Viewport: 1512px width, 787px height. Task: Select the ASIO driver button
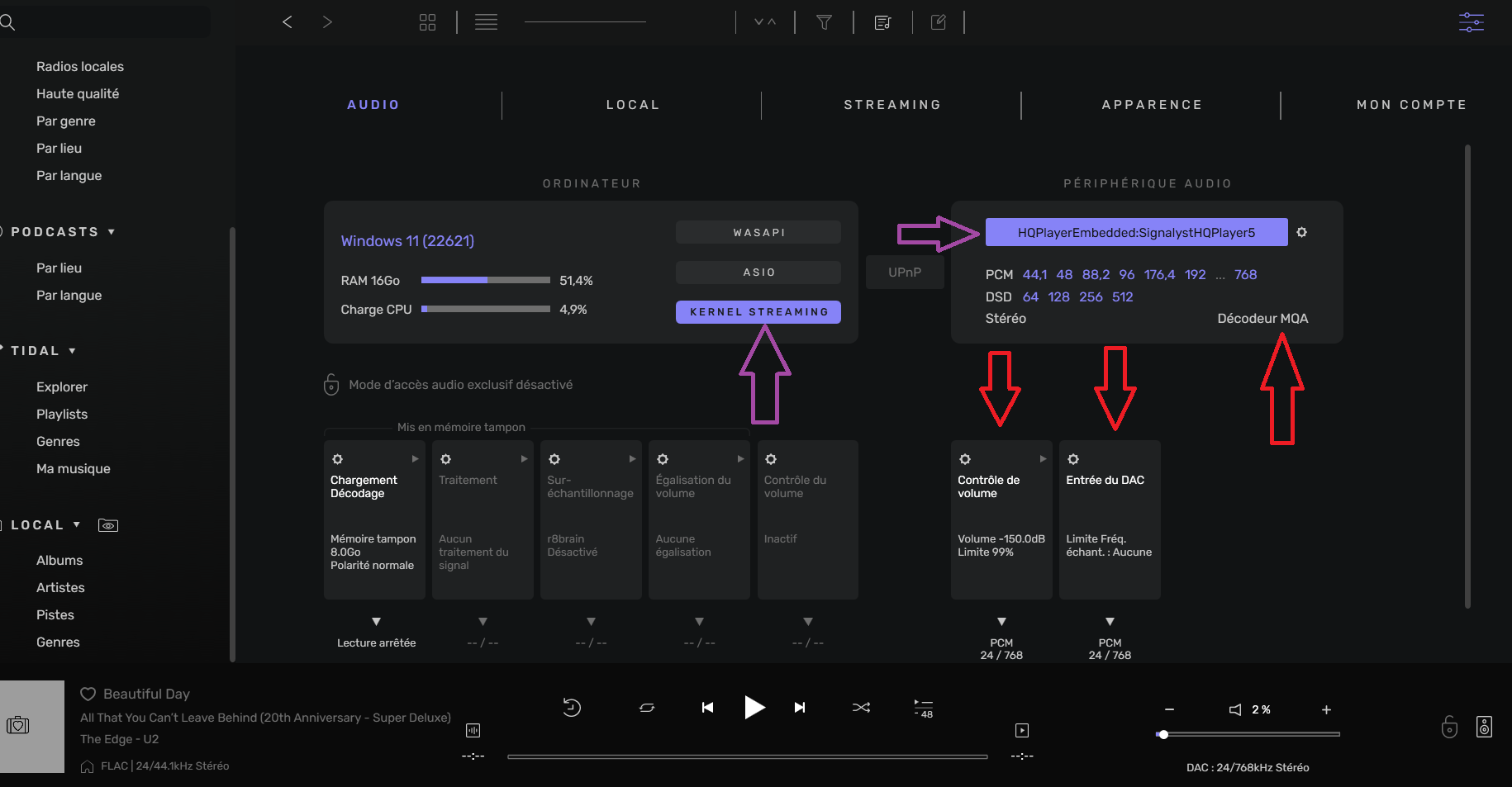tap(758, 273)
